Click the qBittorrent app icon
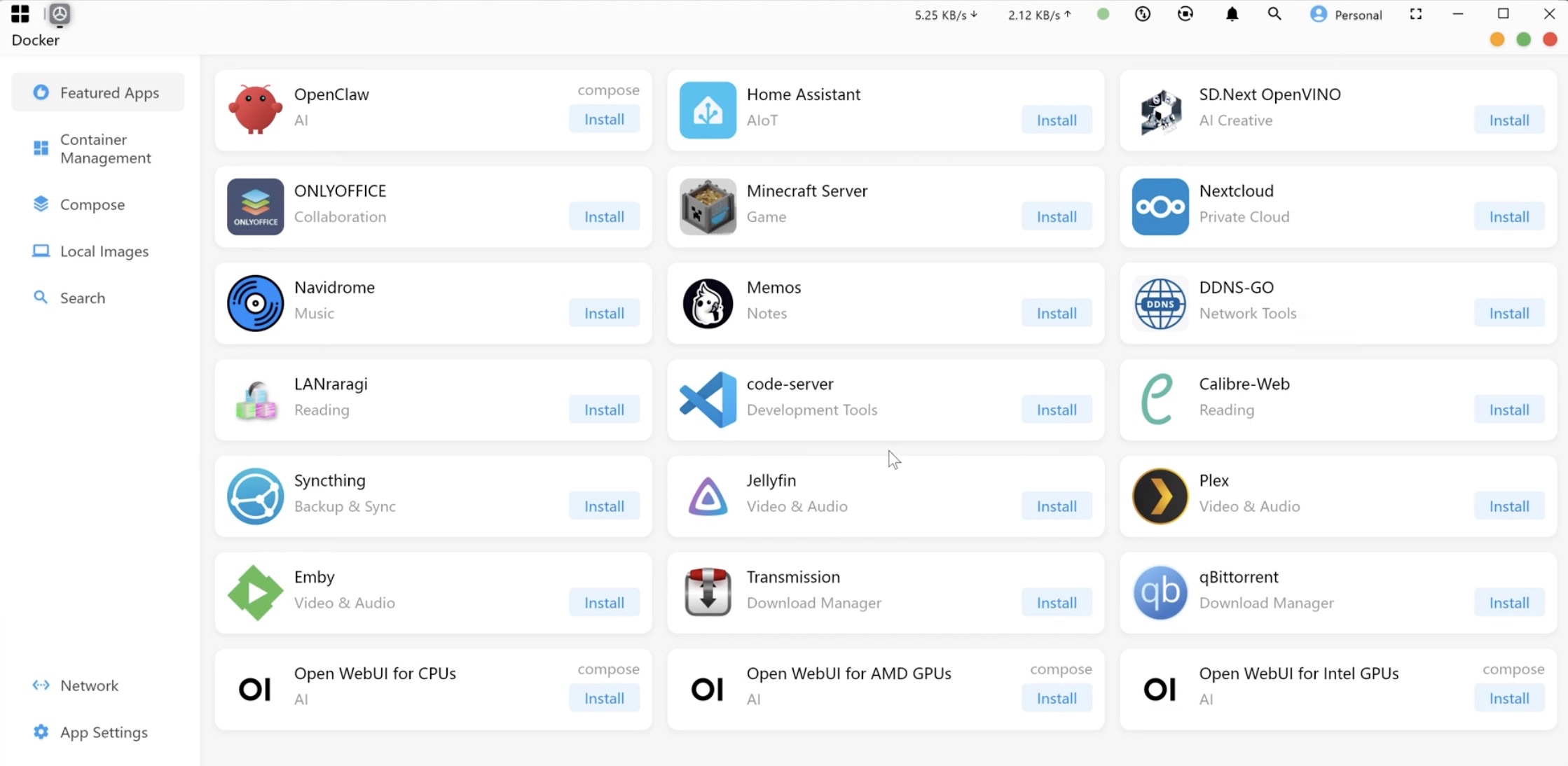Viewport: 1568px width, 766px height. tap(1160, 593)
